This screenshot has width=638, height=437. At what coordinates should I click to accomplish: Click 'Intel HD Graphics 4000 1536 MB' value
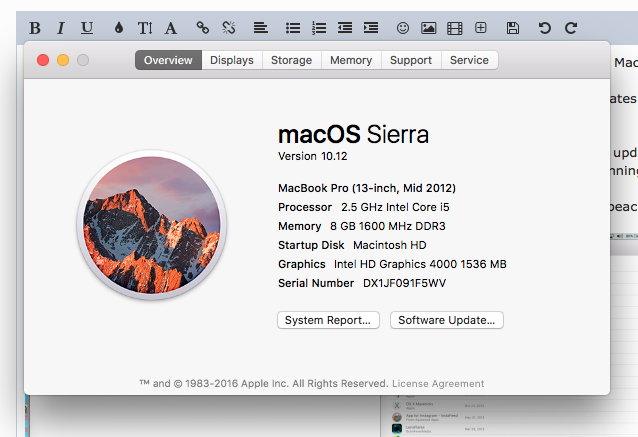coord(420,264)
